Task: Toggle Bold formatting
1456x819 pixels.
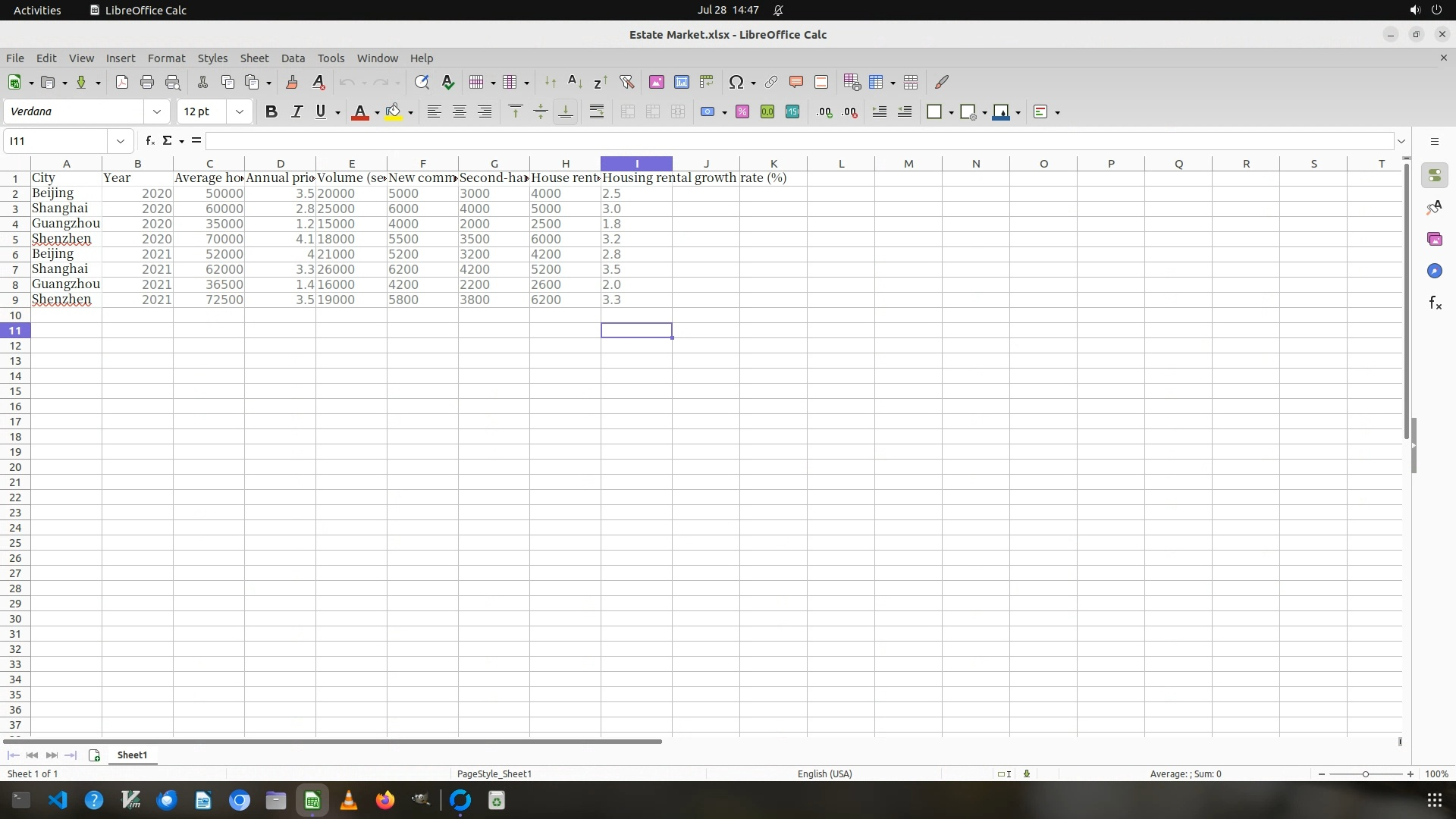Action: coord(271,112)
